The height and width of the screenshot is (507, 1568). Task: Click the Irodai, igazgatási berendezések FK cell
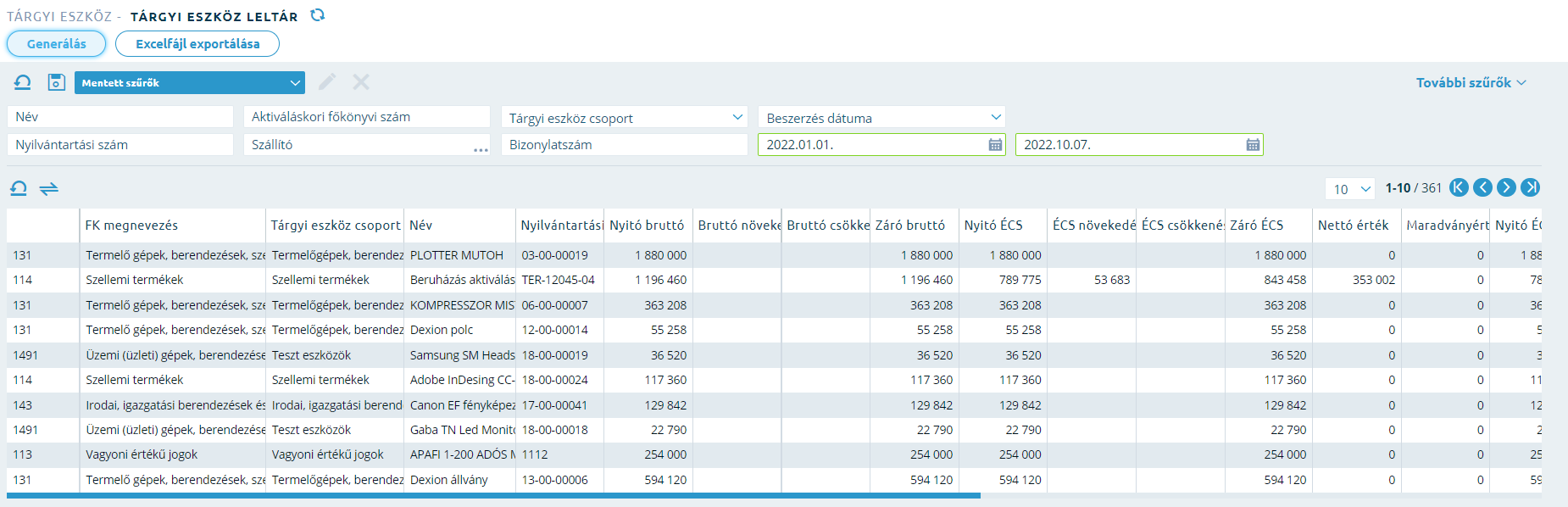[x=173, y=405]
